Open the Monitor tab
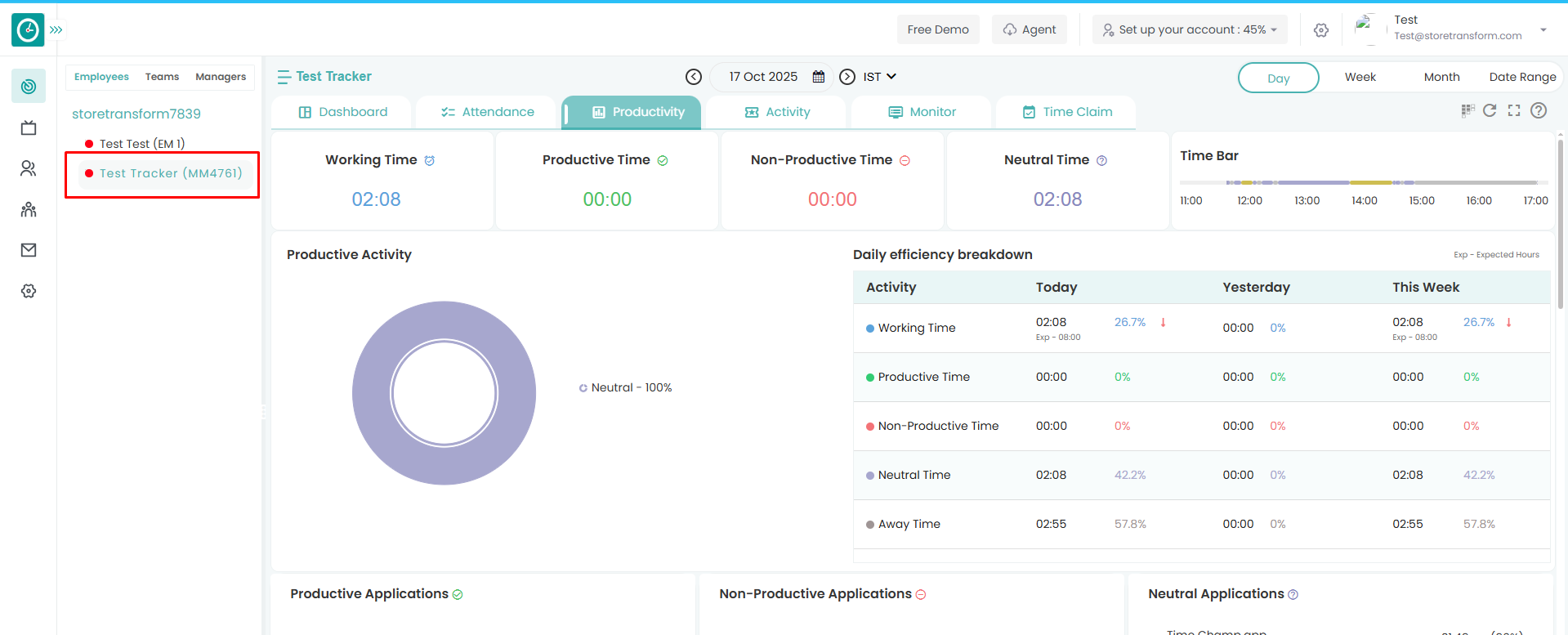 (x=922, y=112)
